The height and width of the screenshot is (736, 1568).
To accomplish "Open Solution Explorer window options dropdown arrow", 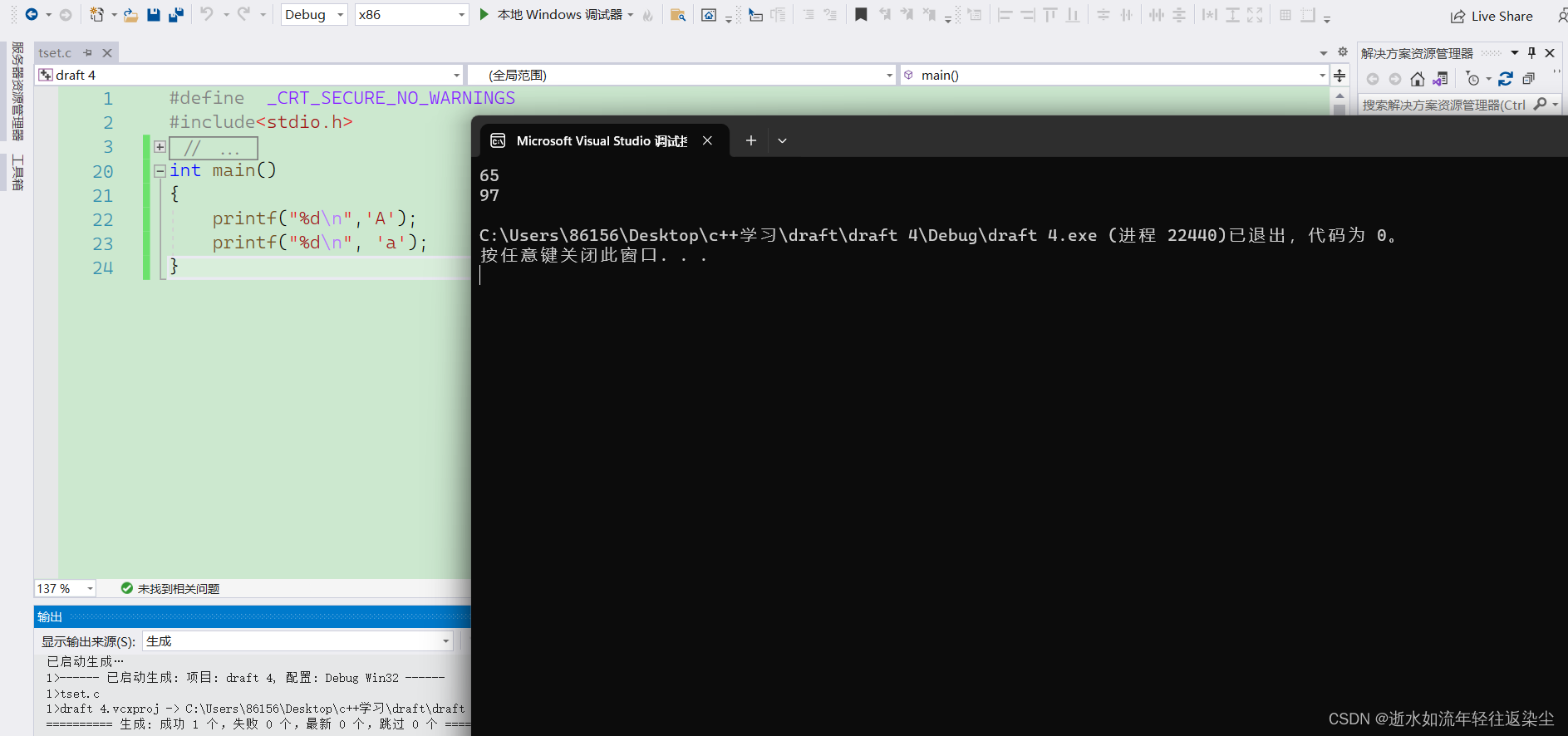I will 1515,52.
